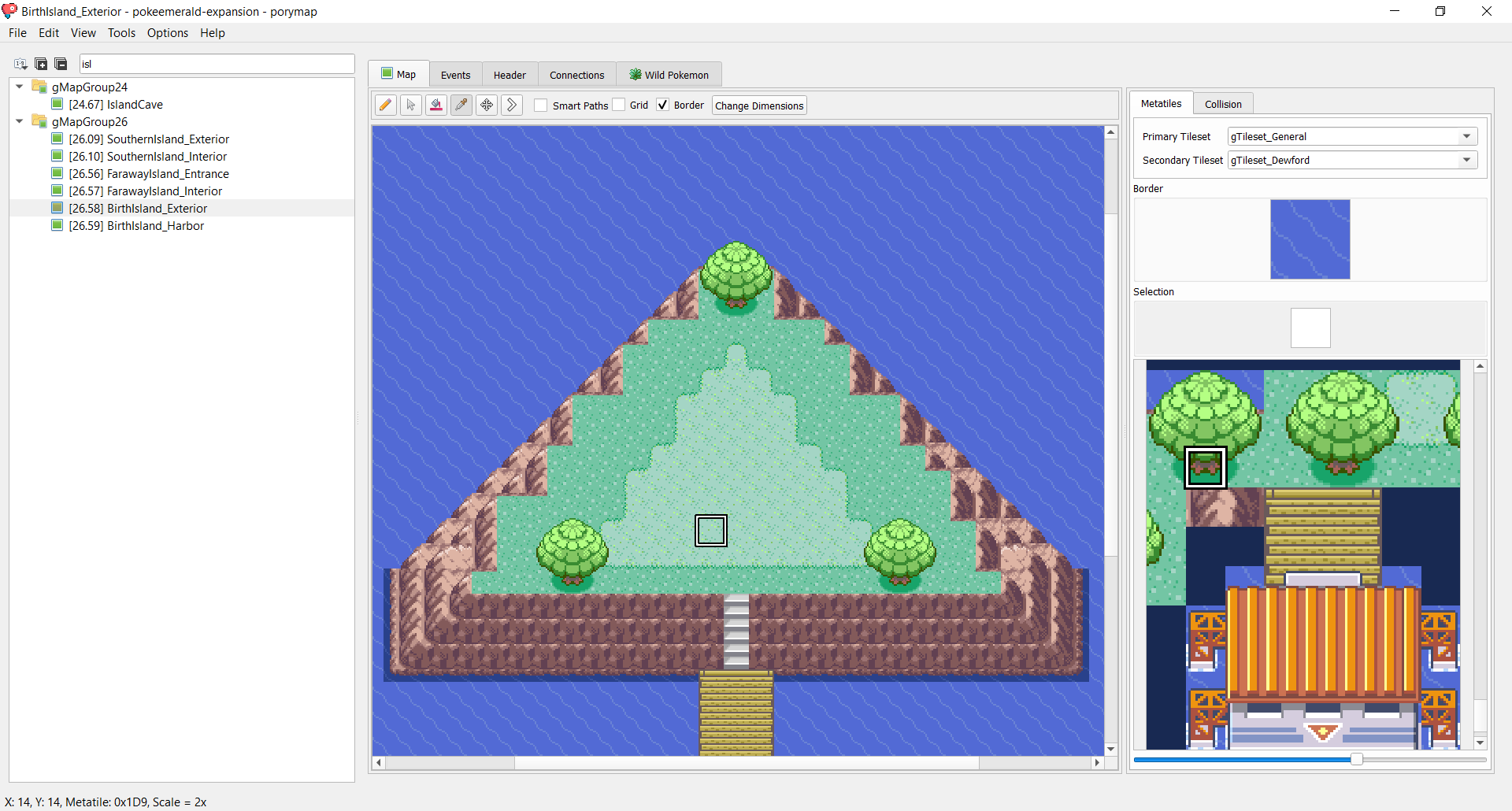Click the gMapGroup24 folder icon
This screenshot has width=1512, height=811.
coord(39,87)
